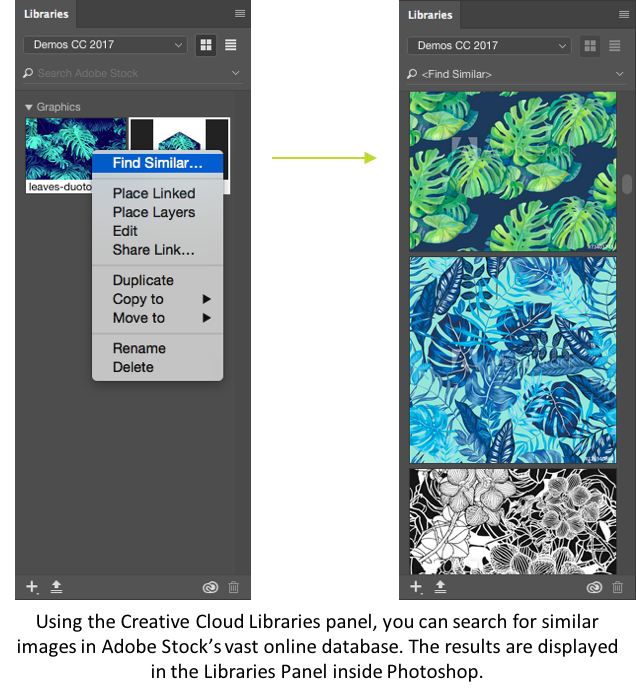The width and height of the screenshot is (636, 697).
Task: Switch left panel to grid view
Action: pos(206,45)
